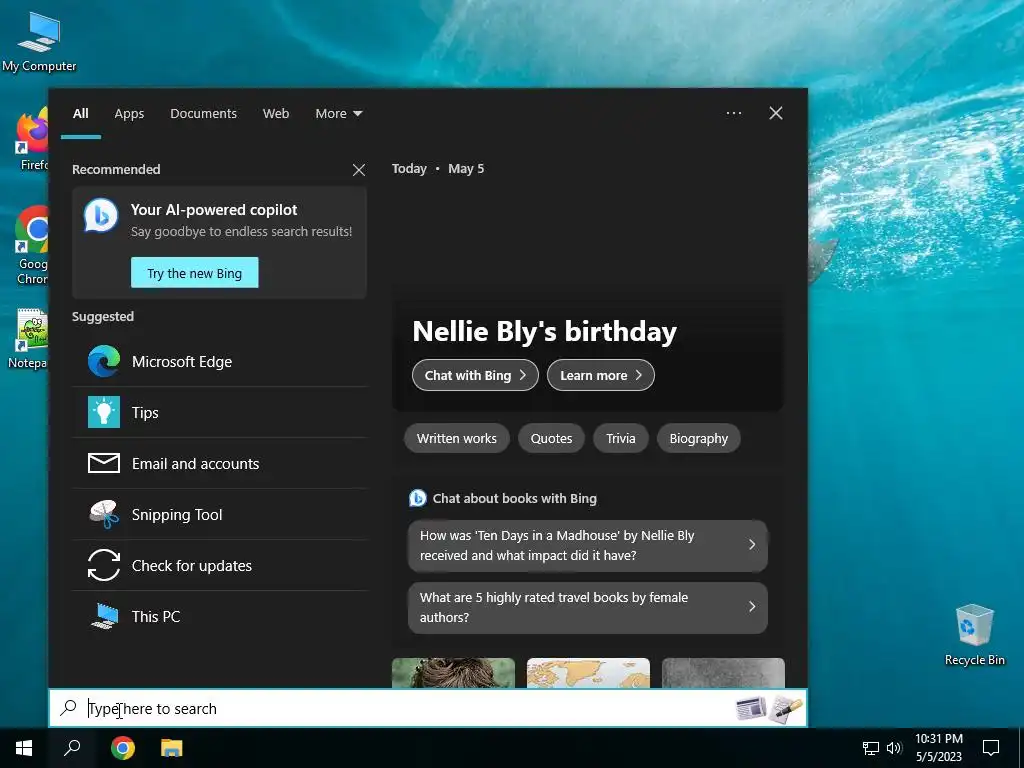Click the Type here to search field

tap(428, 709)
